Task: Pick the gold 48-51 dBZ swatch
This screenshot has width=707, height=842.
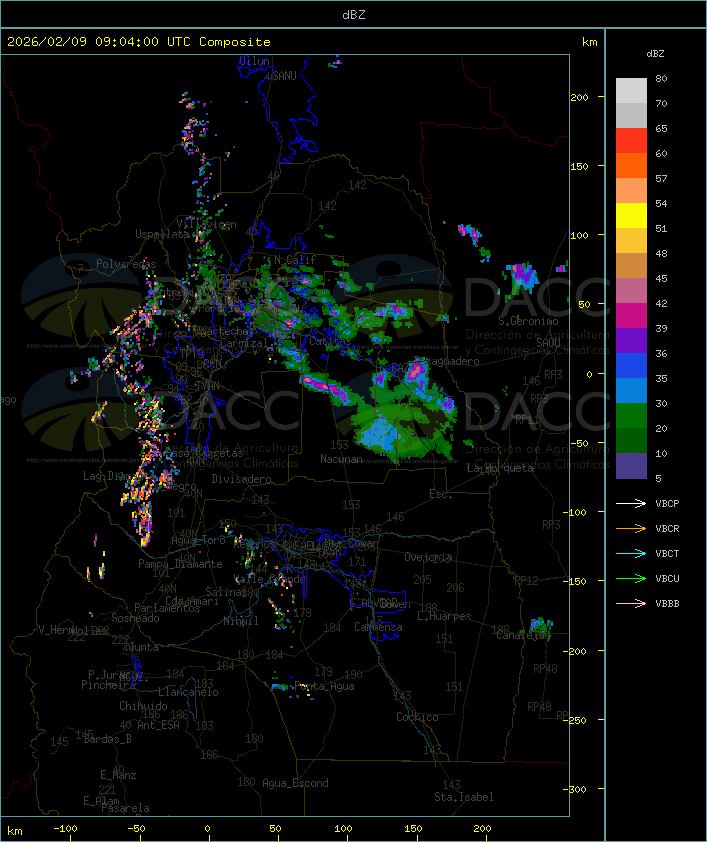Action: (631, 241)
